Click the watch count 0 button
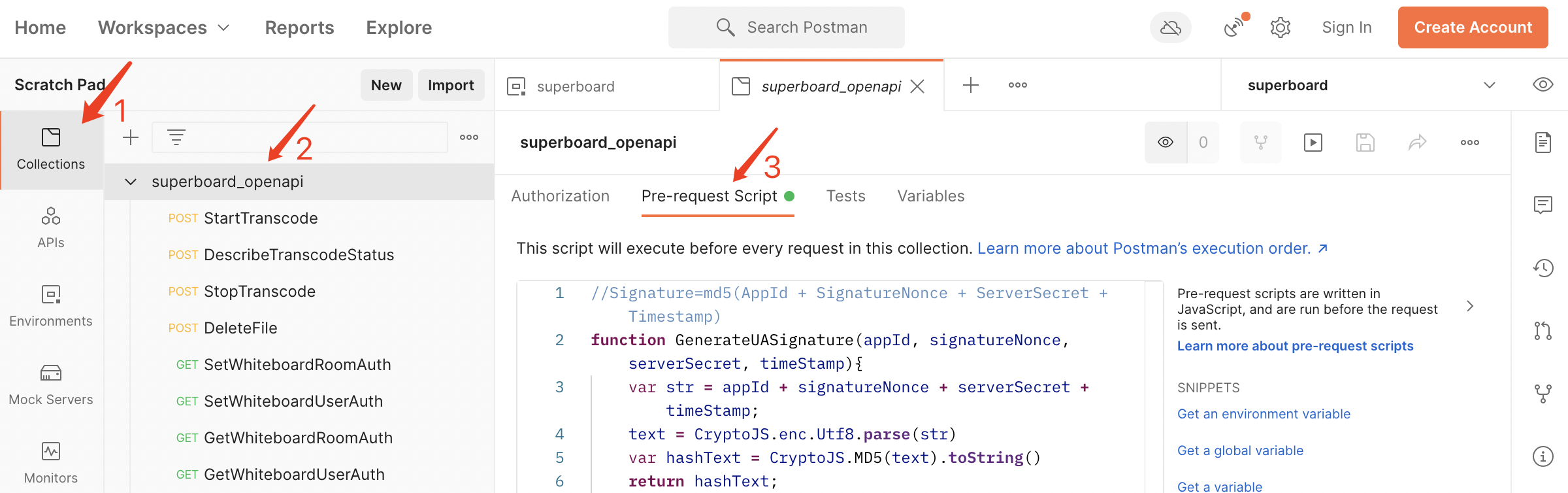This screenshot has height=493, width=1568. (1203, 143)
